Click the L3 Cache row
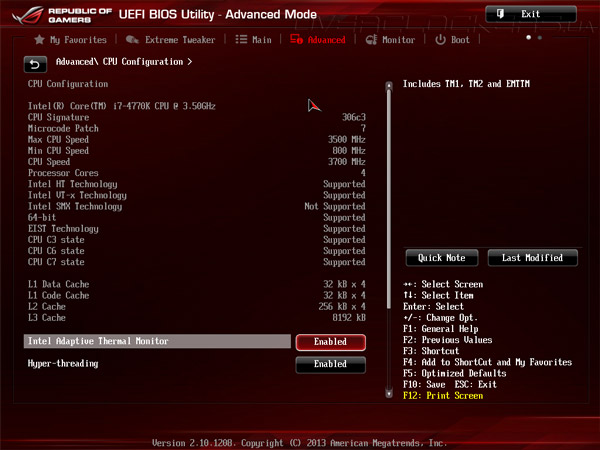This screenshot has width=600, height=450. tap(196, 318)
